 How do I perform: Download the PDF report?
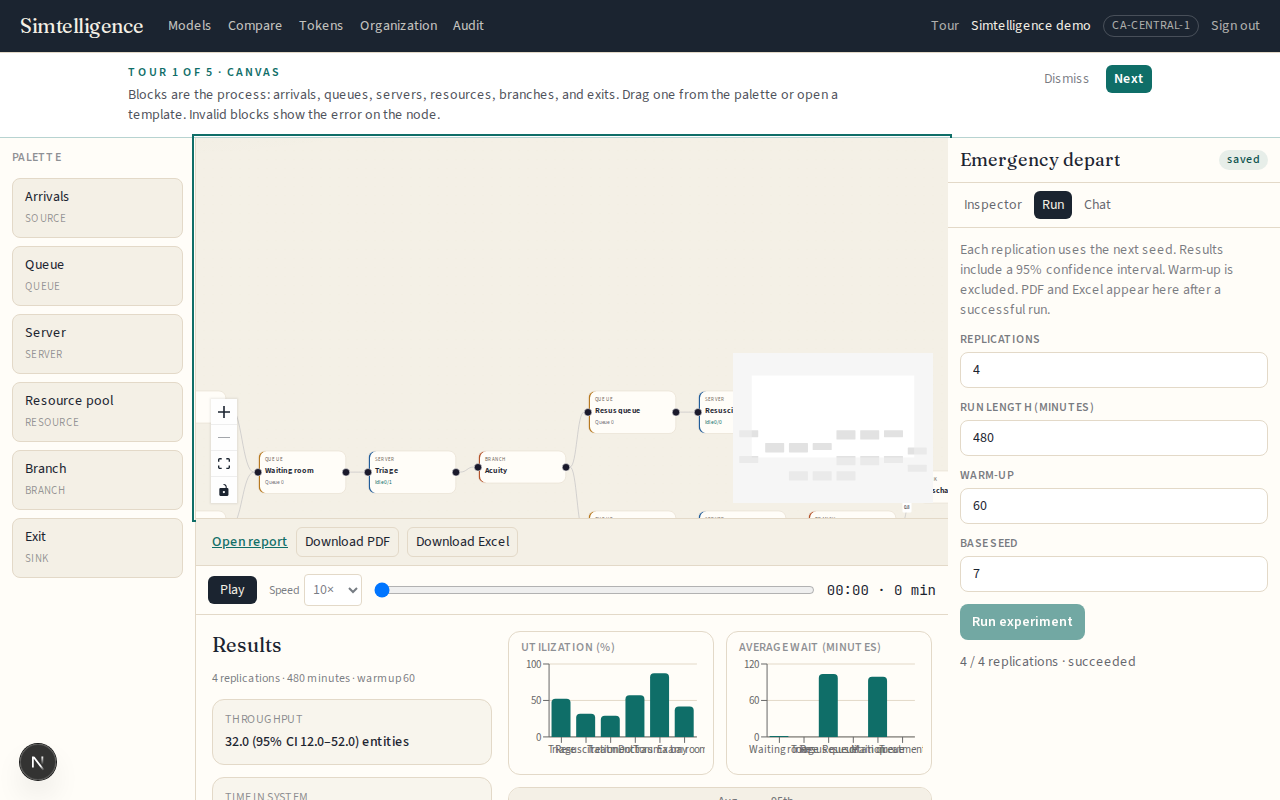click(347, 542)
